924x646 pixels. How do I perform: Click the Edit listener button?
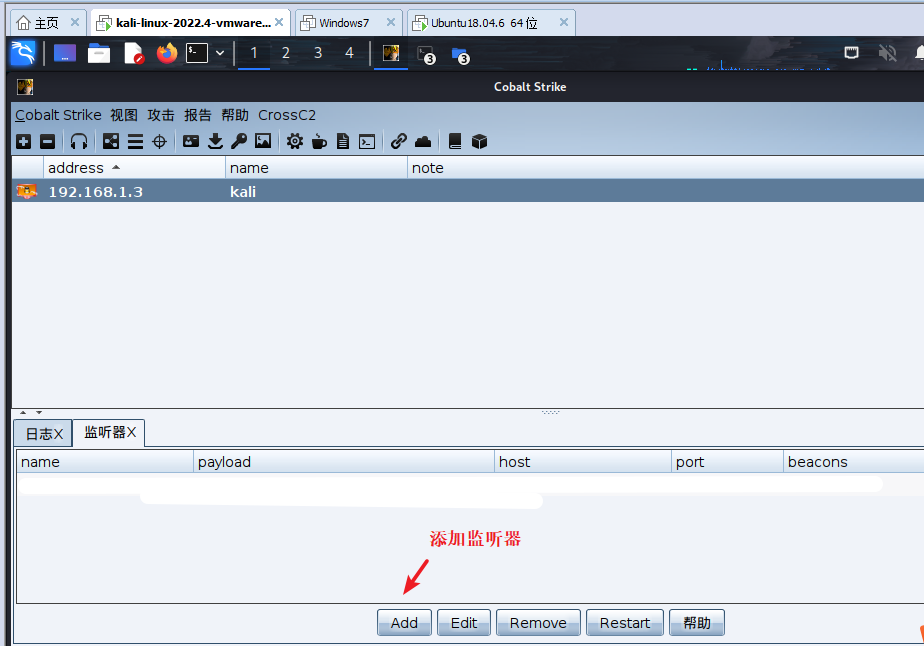click(464, 622)
